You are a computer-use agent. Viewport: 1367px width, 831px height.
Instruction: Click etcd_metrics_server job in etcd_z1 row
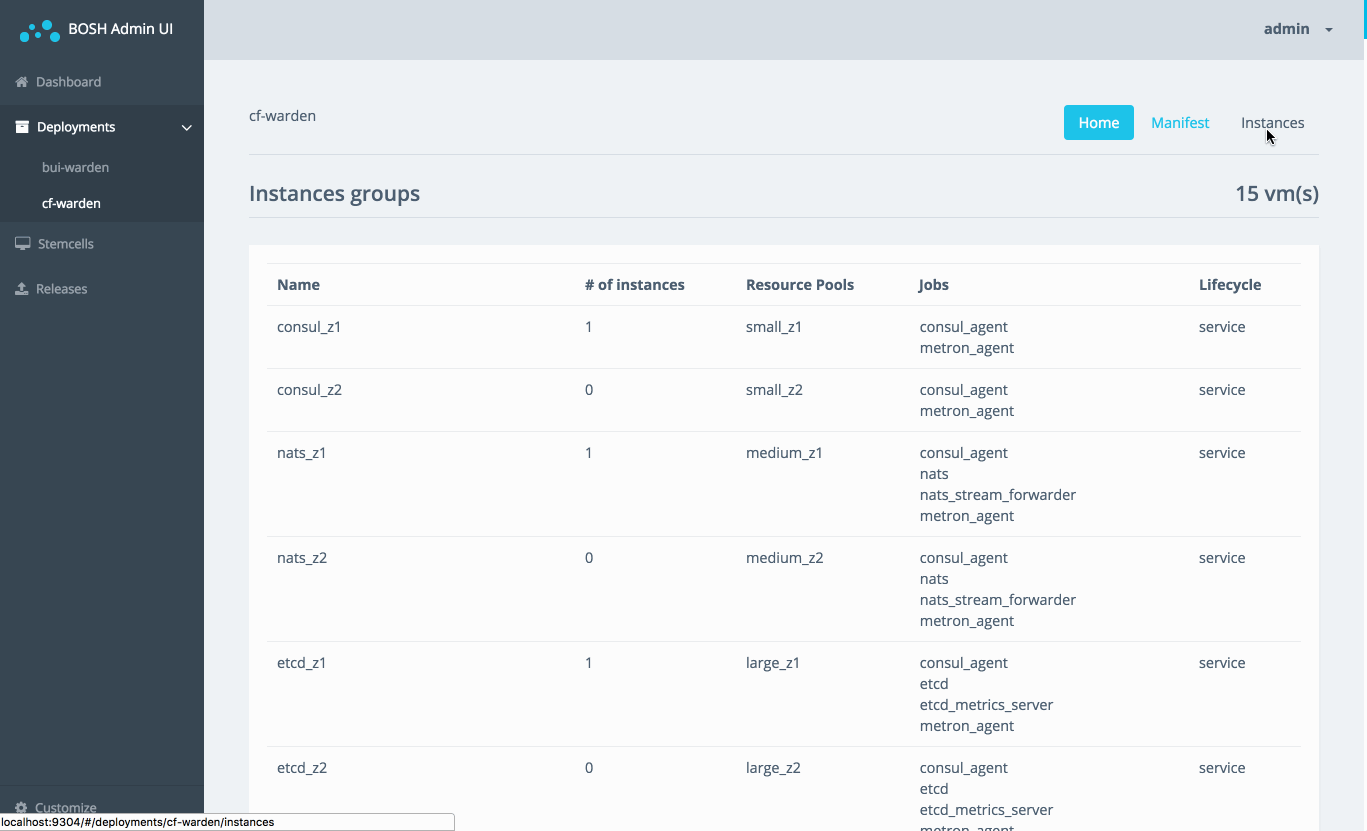click(x=986, y=705)
